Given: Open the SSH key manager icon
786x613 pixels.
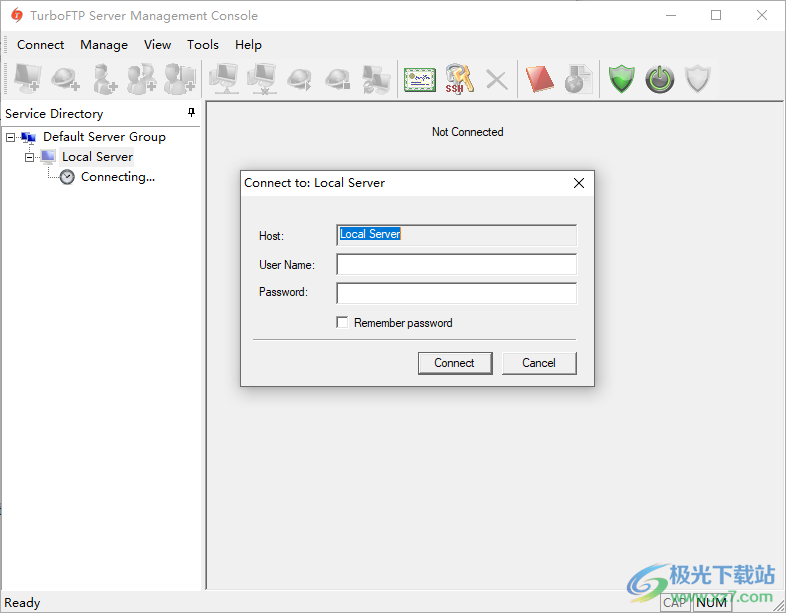Looking at the screenshot, I should (459, 79).
